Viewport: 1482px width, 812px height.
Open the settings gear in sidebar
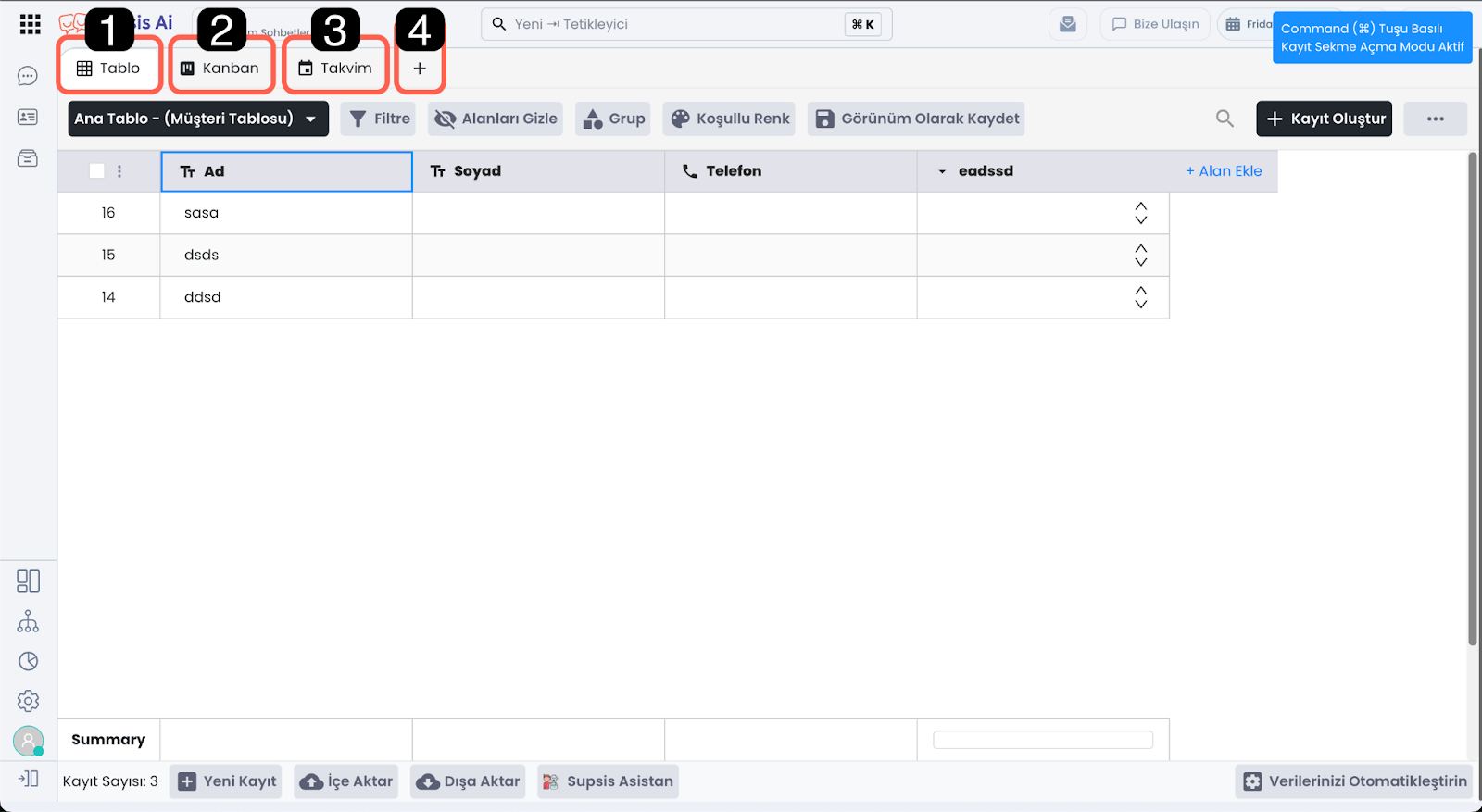pos(28,701)
